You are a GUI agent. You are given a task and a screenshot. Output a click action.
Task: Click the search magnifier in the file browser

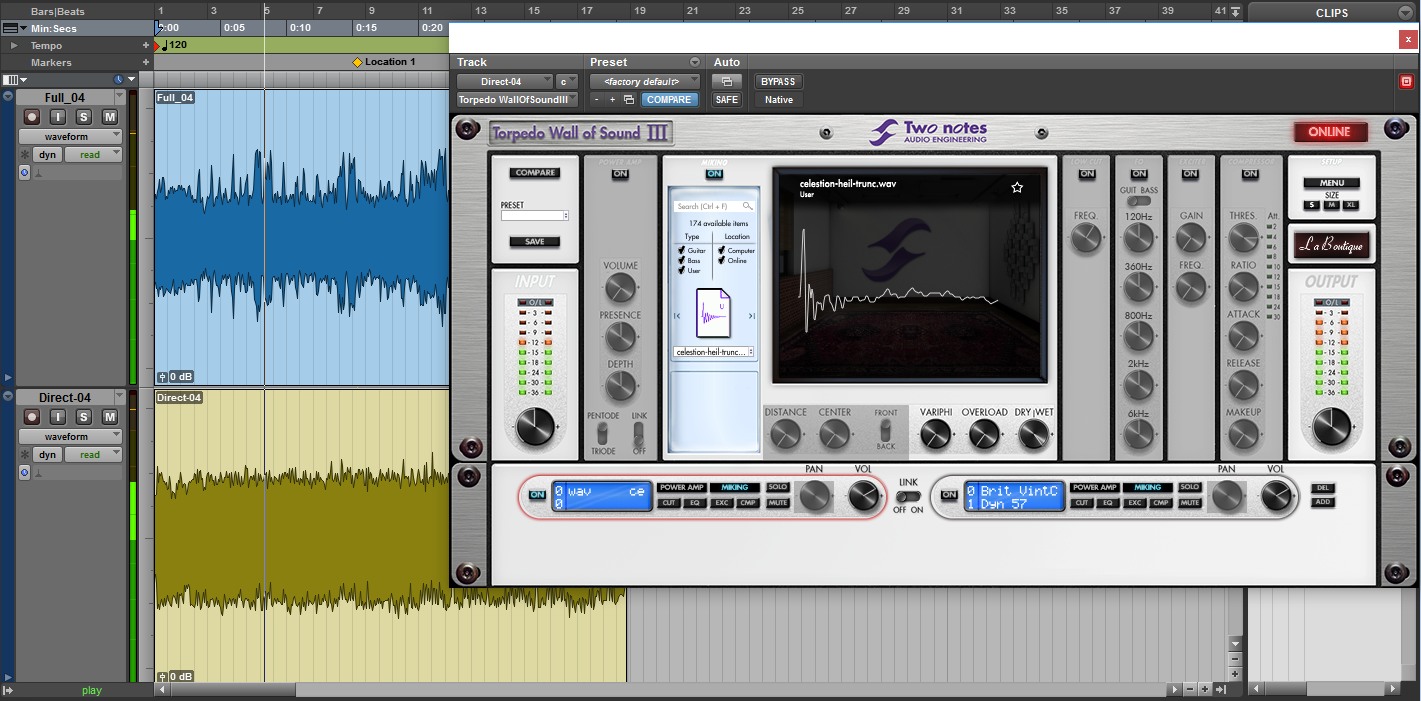747,206
